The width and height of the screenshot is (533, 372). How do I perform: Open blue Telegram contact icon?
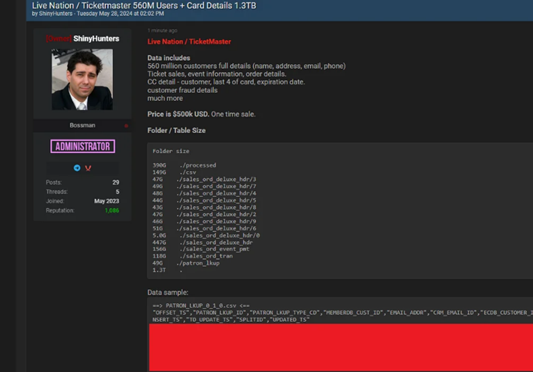77,168
